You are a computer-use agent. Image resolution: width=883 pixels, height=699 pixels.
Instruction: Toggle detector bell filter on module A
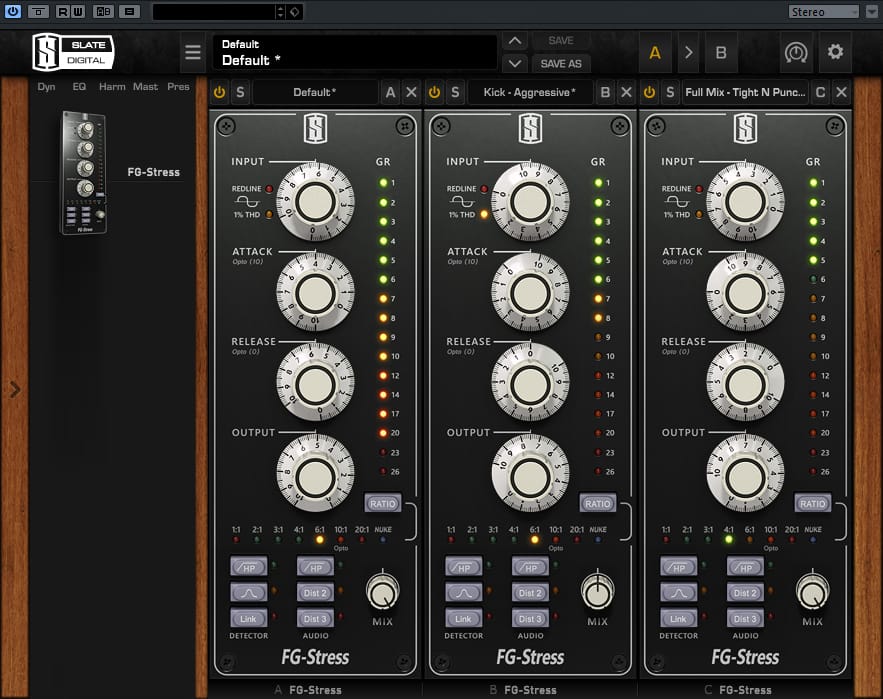[x=248, y=593]
